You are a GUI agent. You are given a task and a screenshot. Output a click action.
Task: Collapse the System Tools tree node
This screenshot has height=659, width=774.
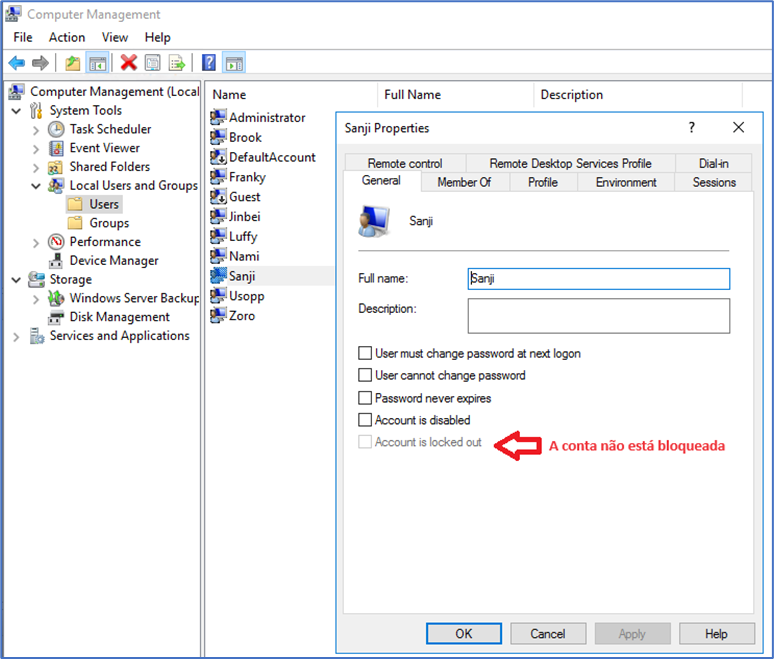[17, 110]
